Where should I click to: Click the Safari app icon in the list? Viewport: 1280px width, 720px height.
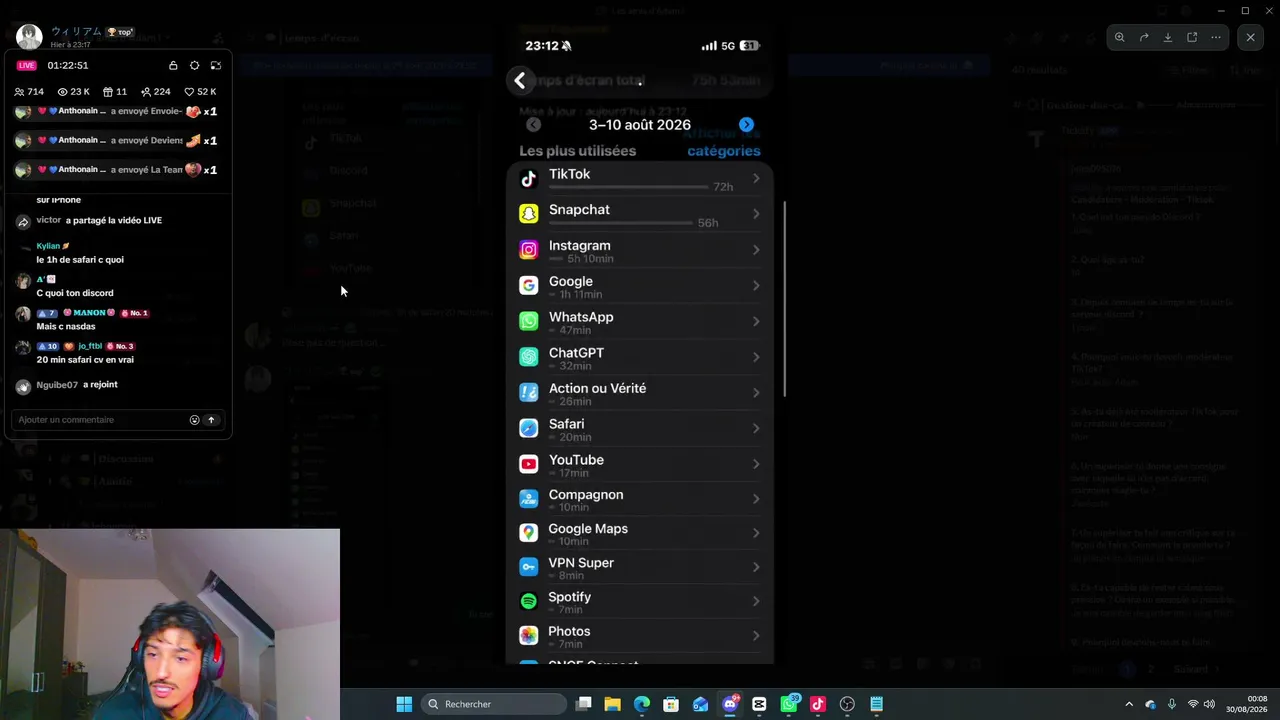pyautogui.click(x=529, y=429)
